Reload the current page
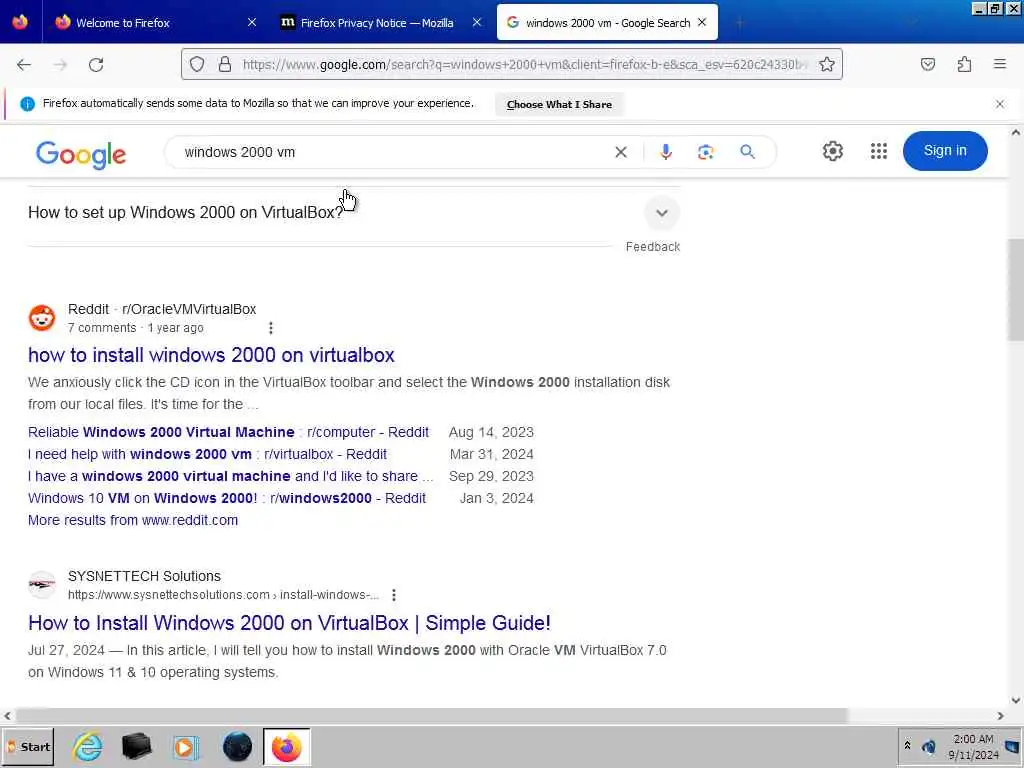Image resolution: width=1024 pixels, height=768 pixels. pyautogui.click(x=96, y=65)
